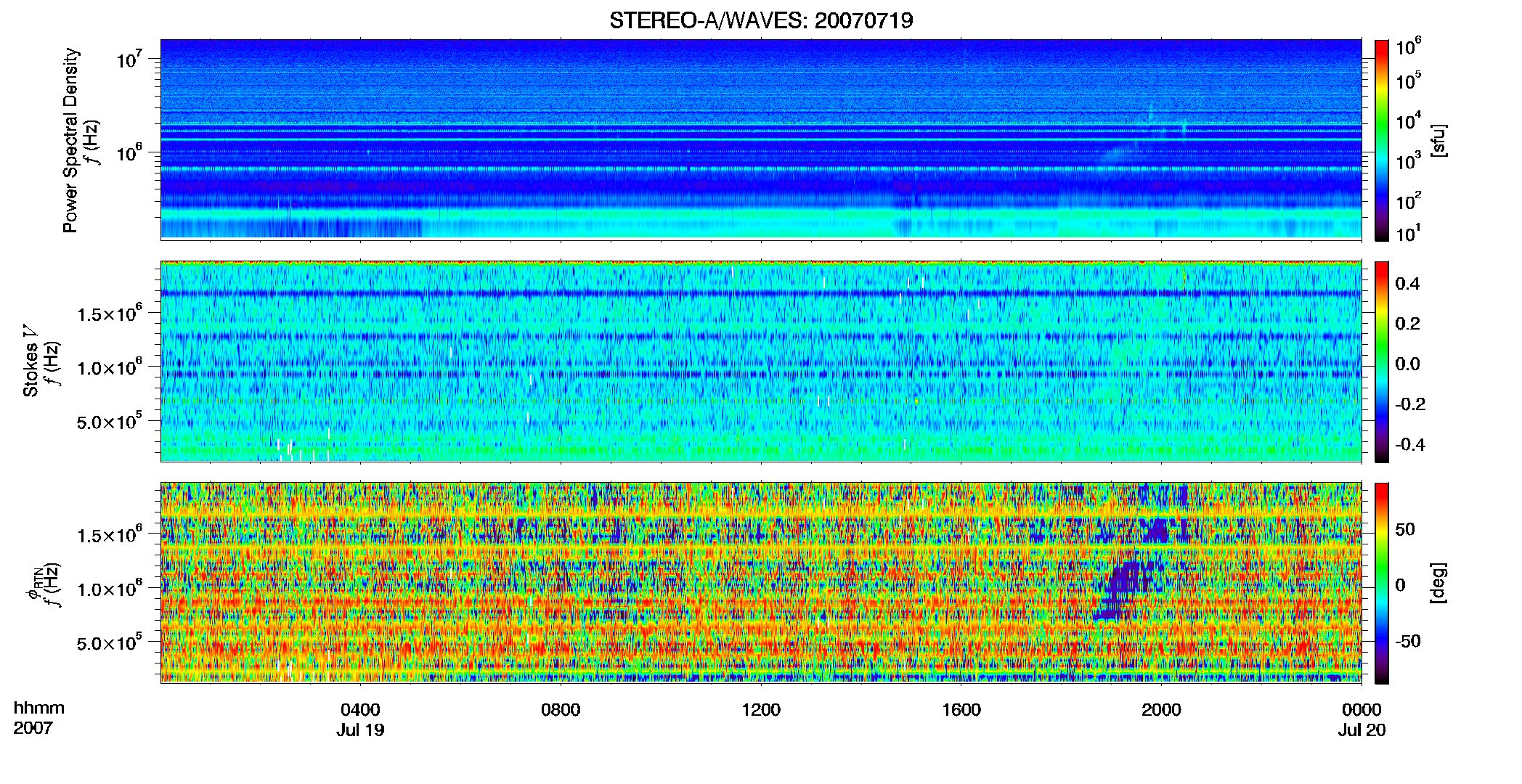1522x784 pixels.
Task: Click the "1600" time tick label
Action: 961,709
